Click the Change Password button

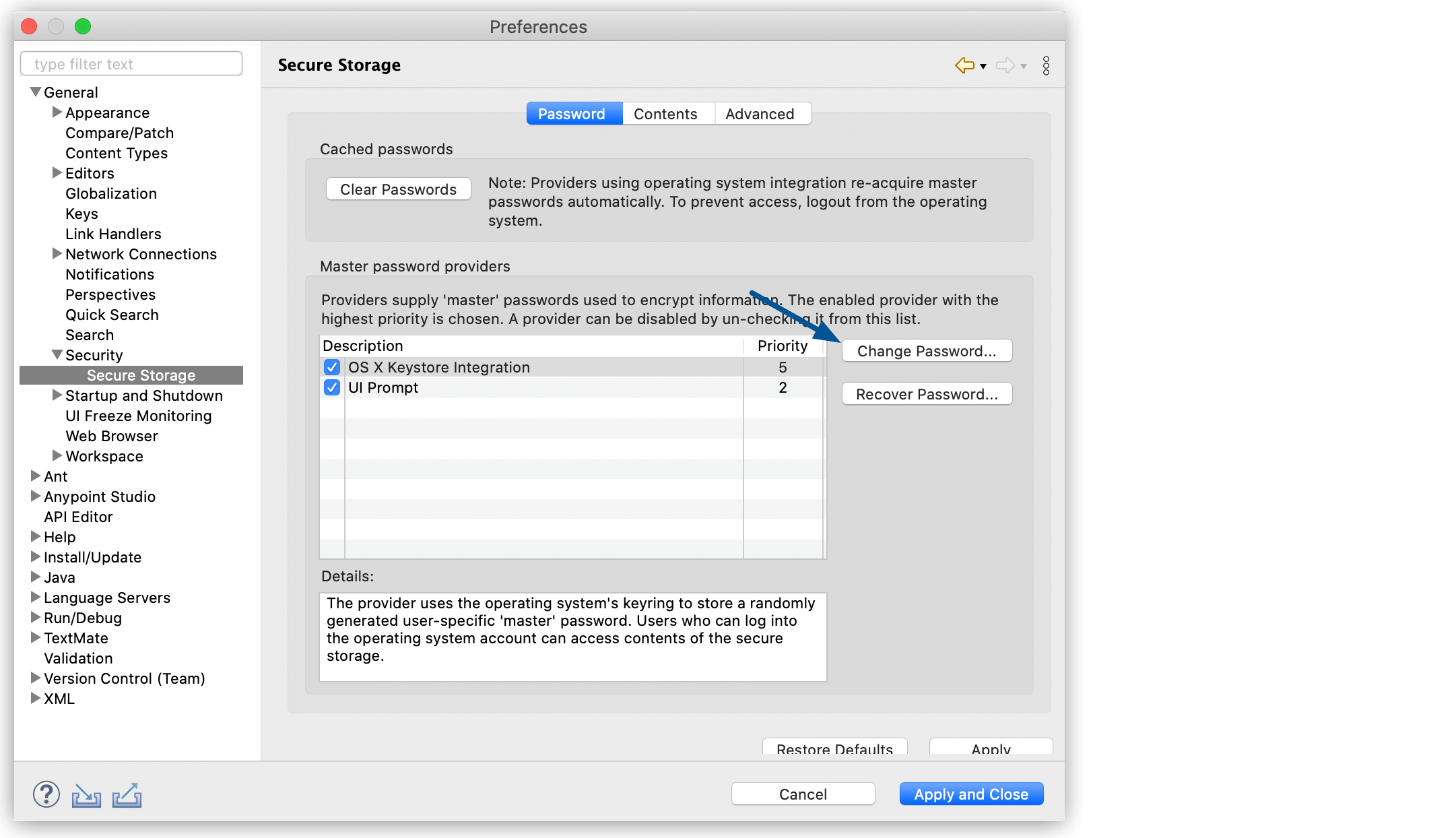[x=927, y=350]
